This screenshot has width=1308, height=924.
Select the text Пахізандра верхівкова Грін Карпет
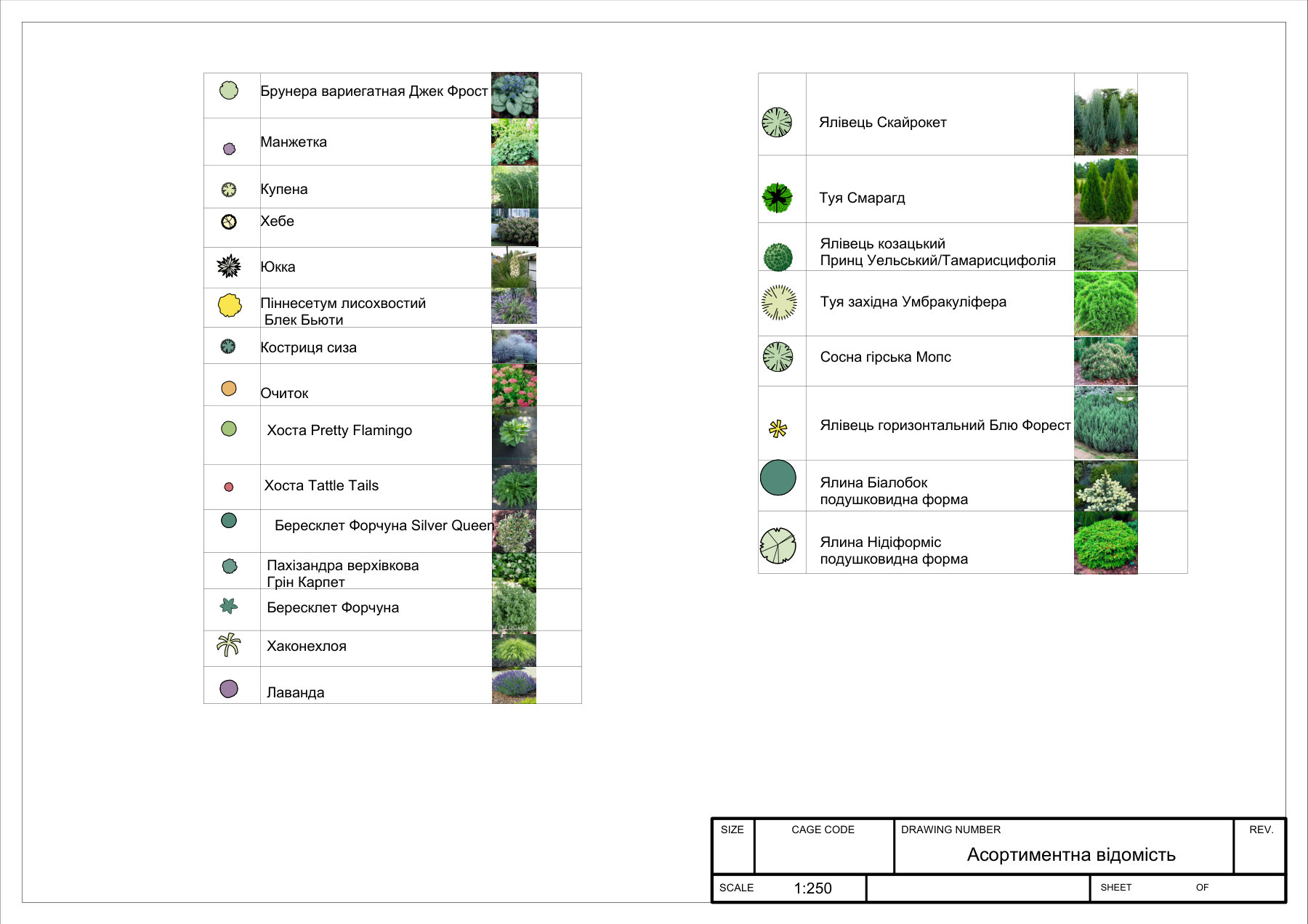pos(343,573)
